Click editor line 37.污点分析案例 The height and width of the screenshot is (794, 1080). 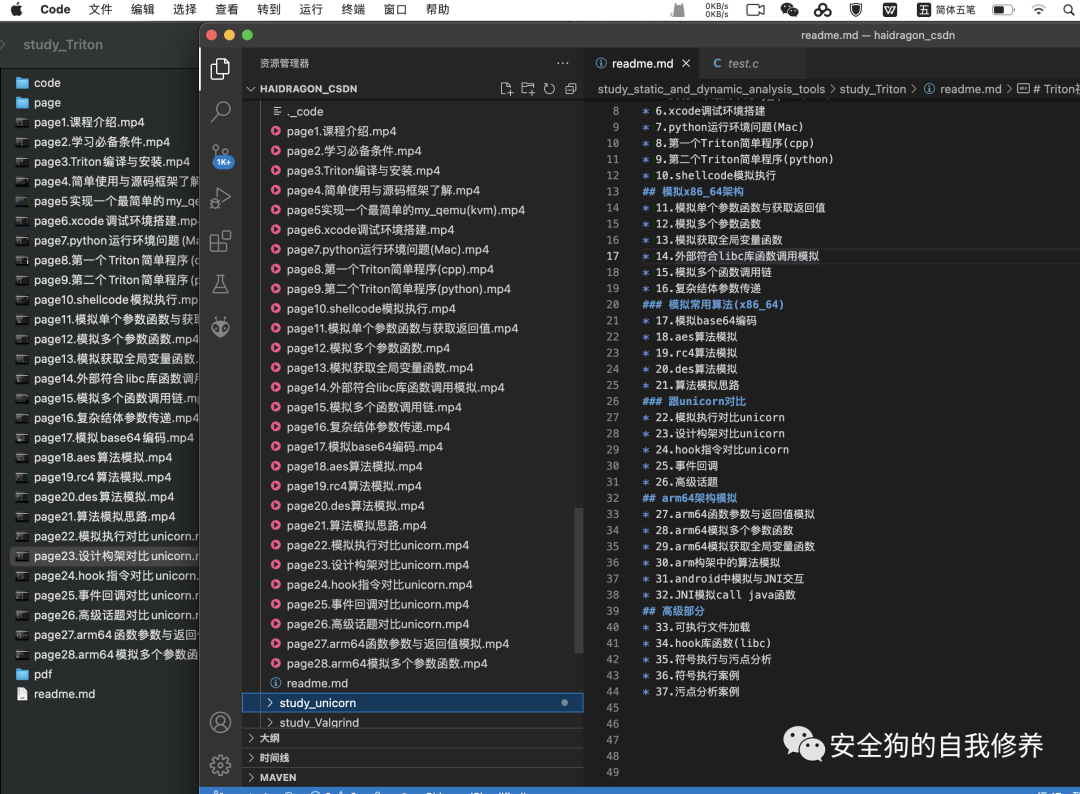point(696,691)
